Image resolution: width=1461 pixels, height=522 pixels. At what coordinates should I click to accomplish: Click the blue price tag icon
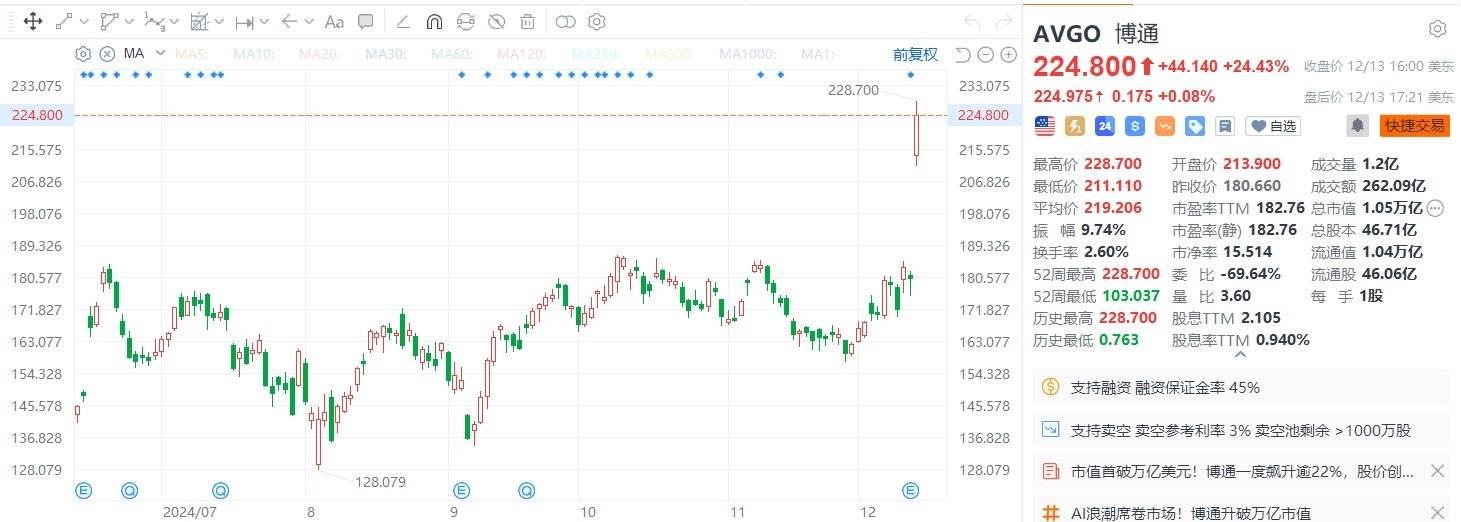point(1194,126)
